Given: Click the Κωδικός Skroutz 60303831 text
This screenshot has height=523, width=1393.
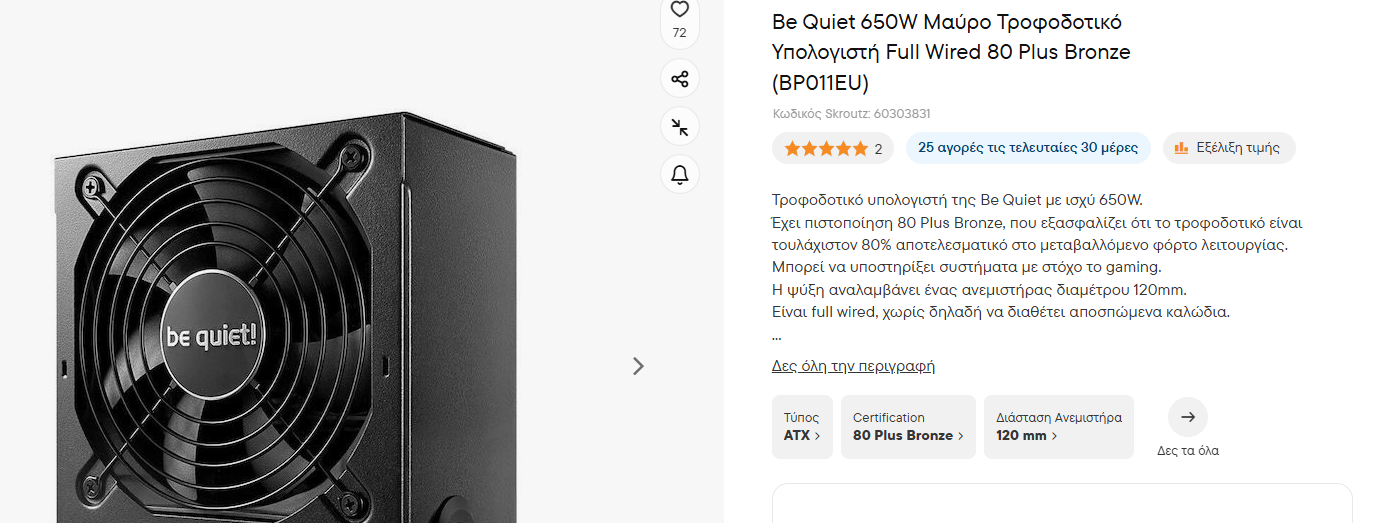Looking at the screenshot, I should tap(851, 114).
